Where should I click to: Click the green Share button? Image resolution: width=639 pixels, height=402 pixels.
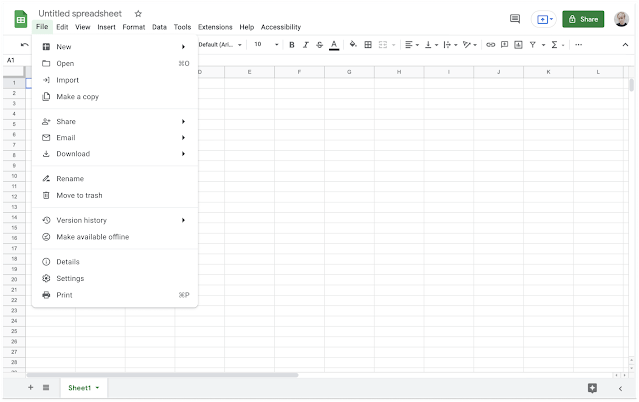(x=584, y=19)
